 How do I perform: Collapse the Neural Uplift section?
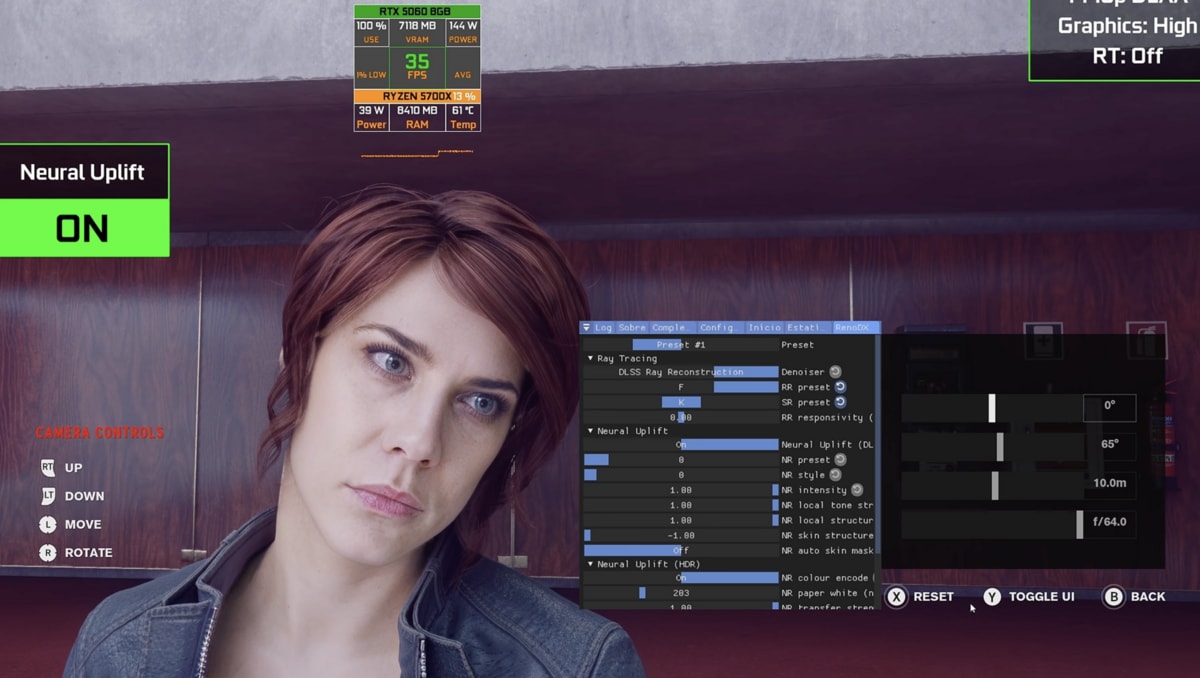pos(590,431)
